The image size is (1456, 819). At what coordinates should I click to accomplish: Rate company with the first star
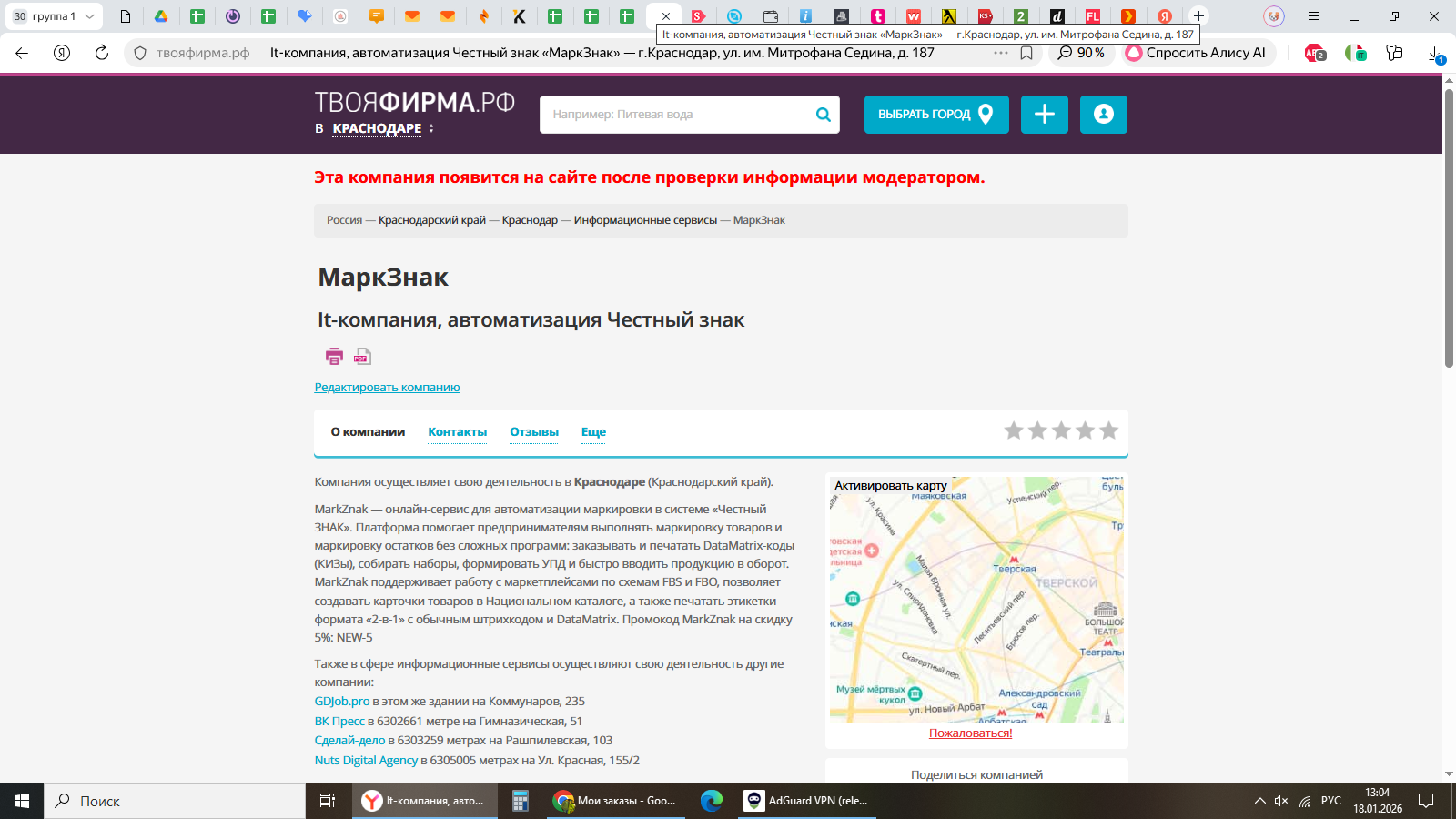[1014, 430]
